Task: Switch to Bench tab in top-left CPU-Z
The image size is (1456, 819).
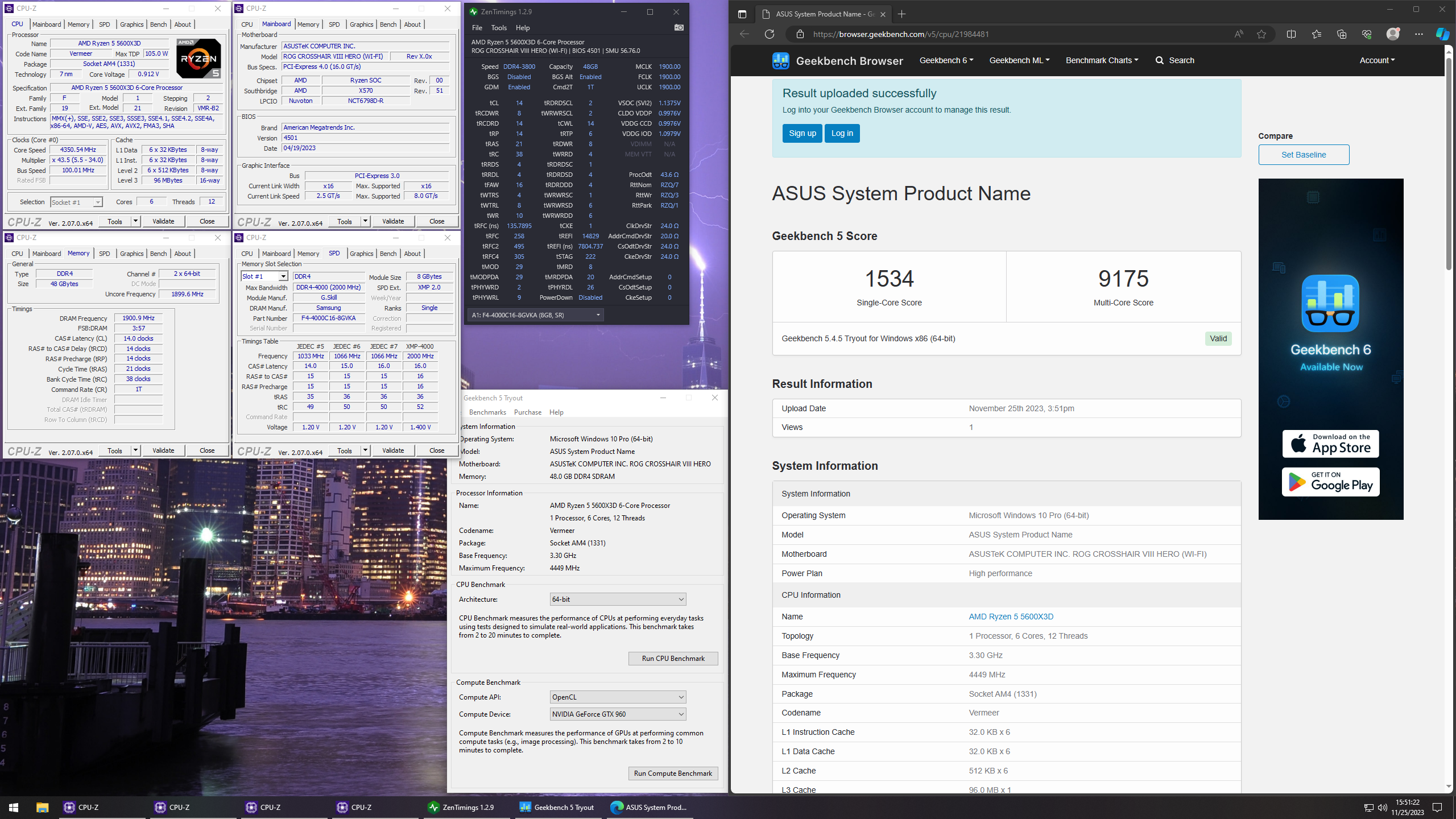Action: [158, 24]
